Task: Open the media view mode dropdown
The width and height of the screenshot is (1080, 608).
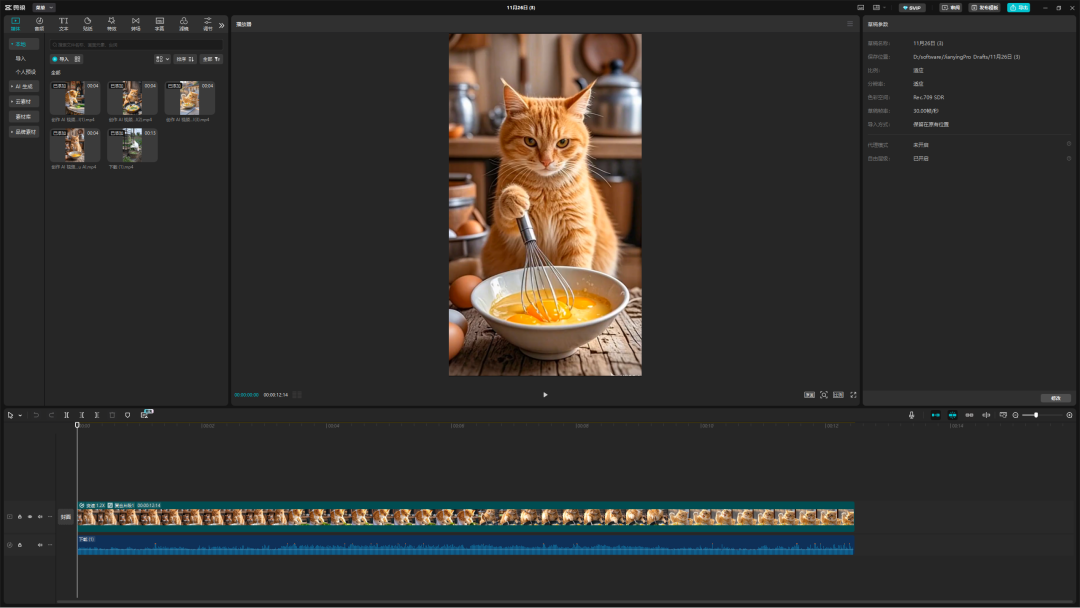Action: (x=162, y=59)
